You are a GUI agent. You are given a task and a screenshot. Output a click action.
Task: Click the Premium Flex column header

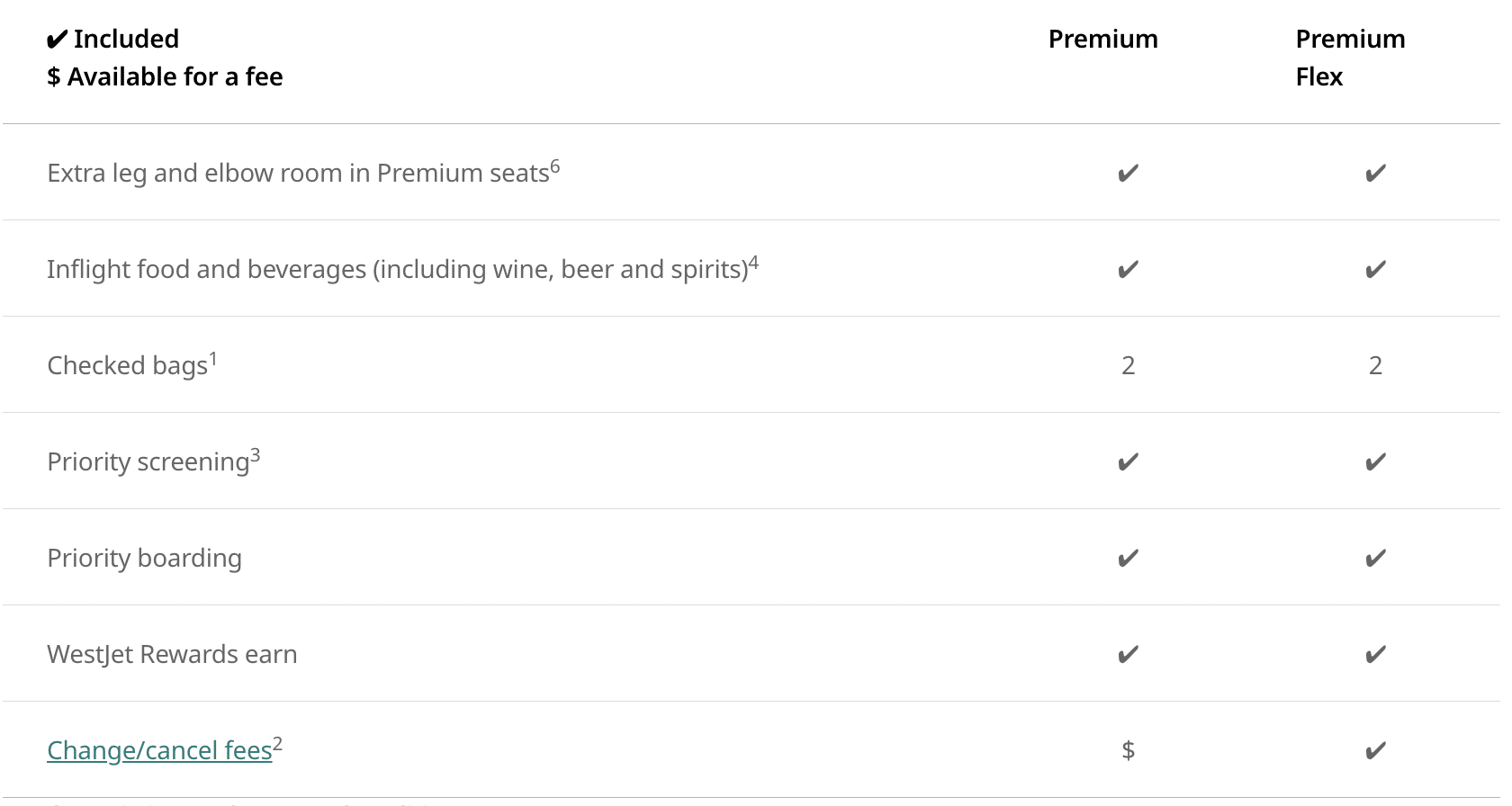click(1349, 58)
